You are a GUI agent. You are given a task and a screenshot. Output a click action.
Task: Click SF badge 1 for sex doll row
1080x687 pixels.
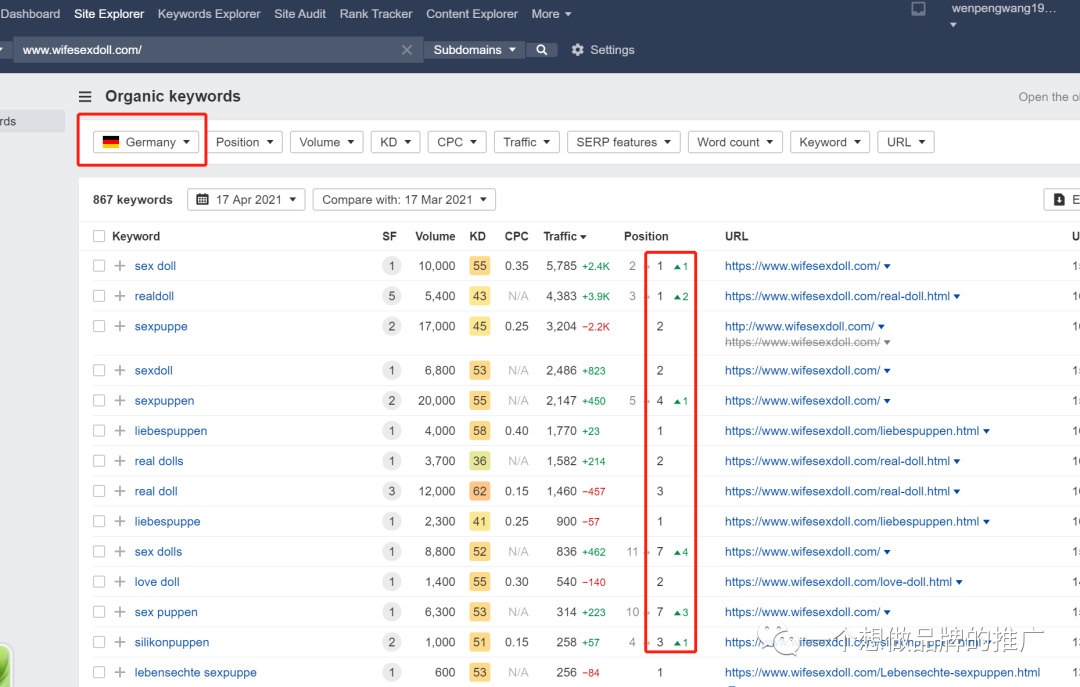391,266
